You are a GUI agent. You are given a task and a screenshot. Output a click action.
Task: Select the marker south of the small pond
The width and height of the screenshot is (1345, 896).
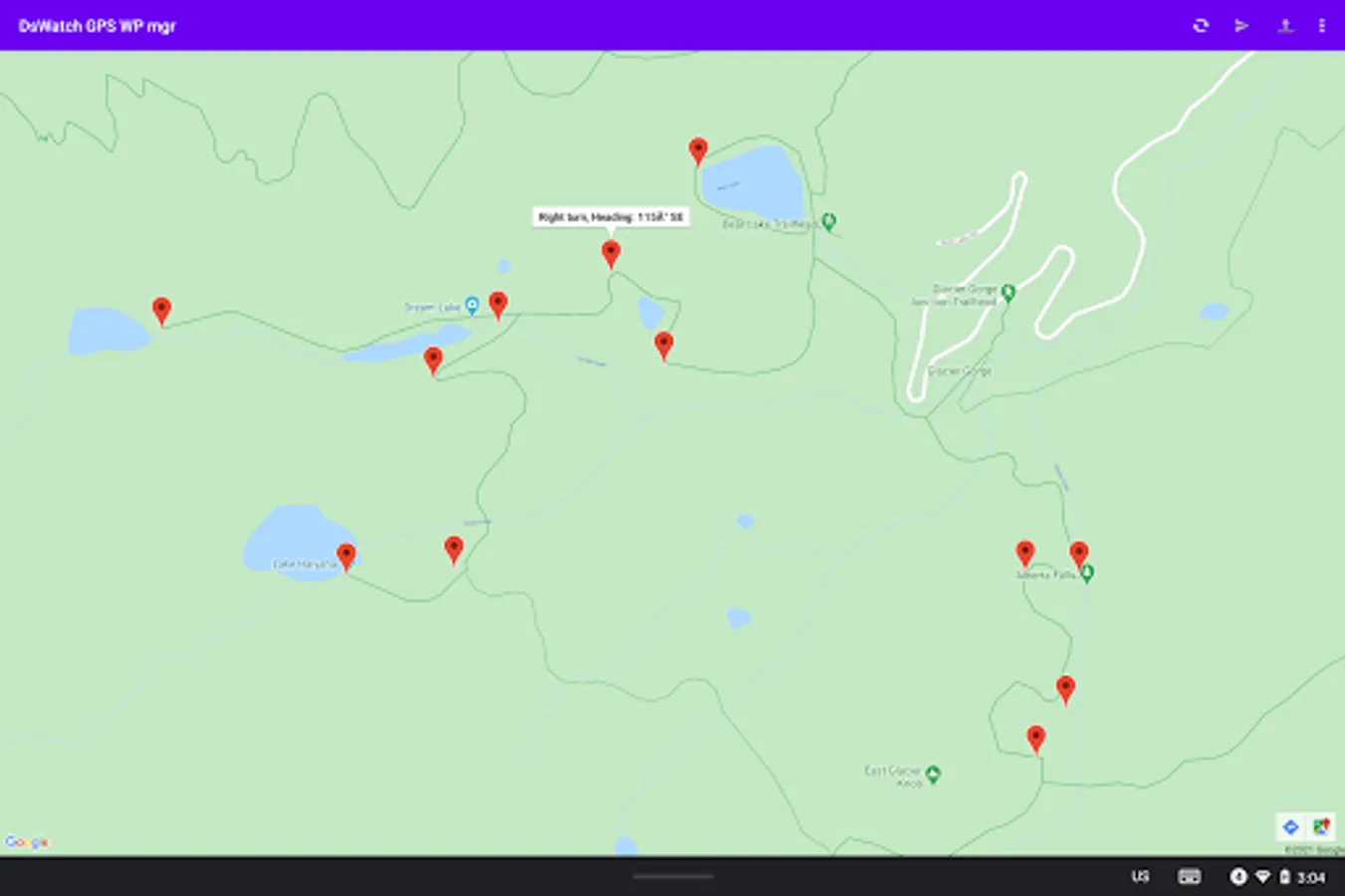coord(664,345)
